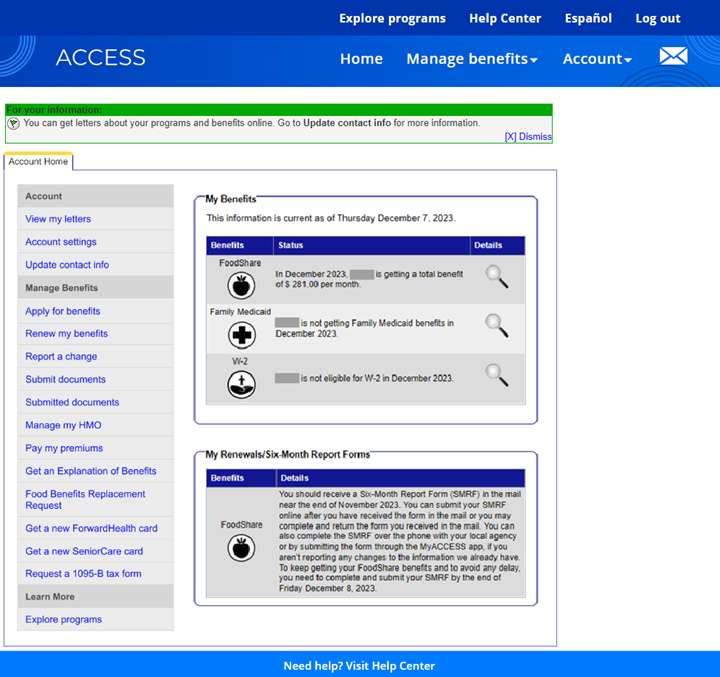Click Log out in top bar

(657, 18)
